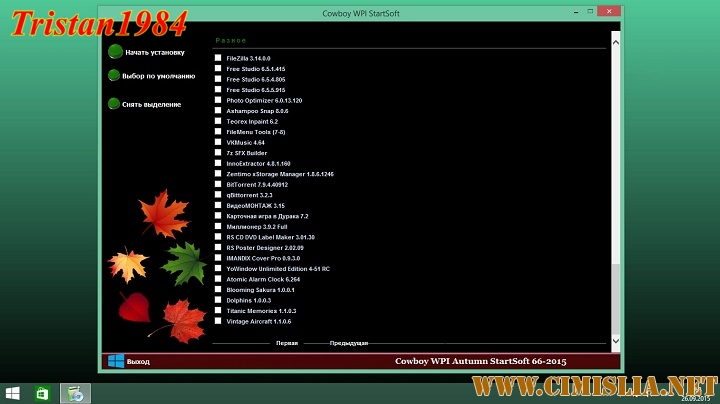Click the FileZilla 3.14.0.0 label text

tap(248, 58)
